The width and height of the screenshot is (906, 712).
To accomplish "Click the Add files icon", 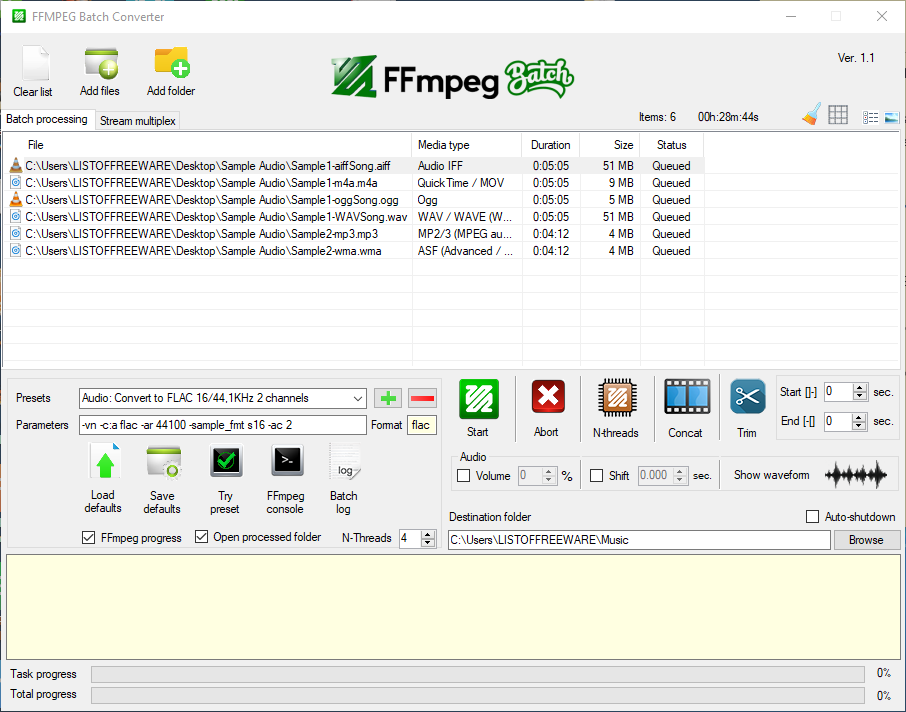I will [x=101, y=62].
